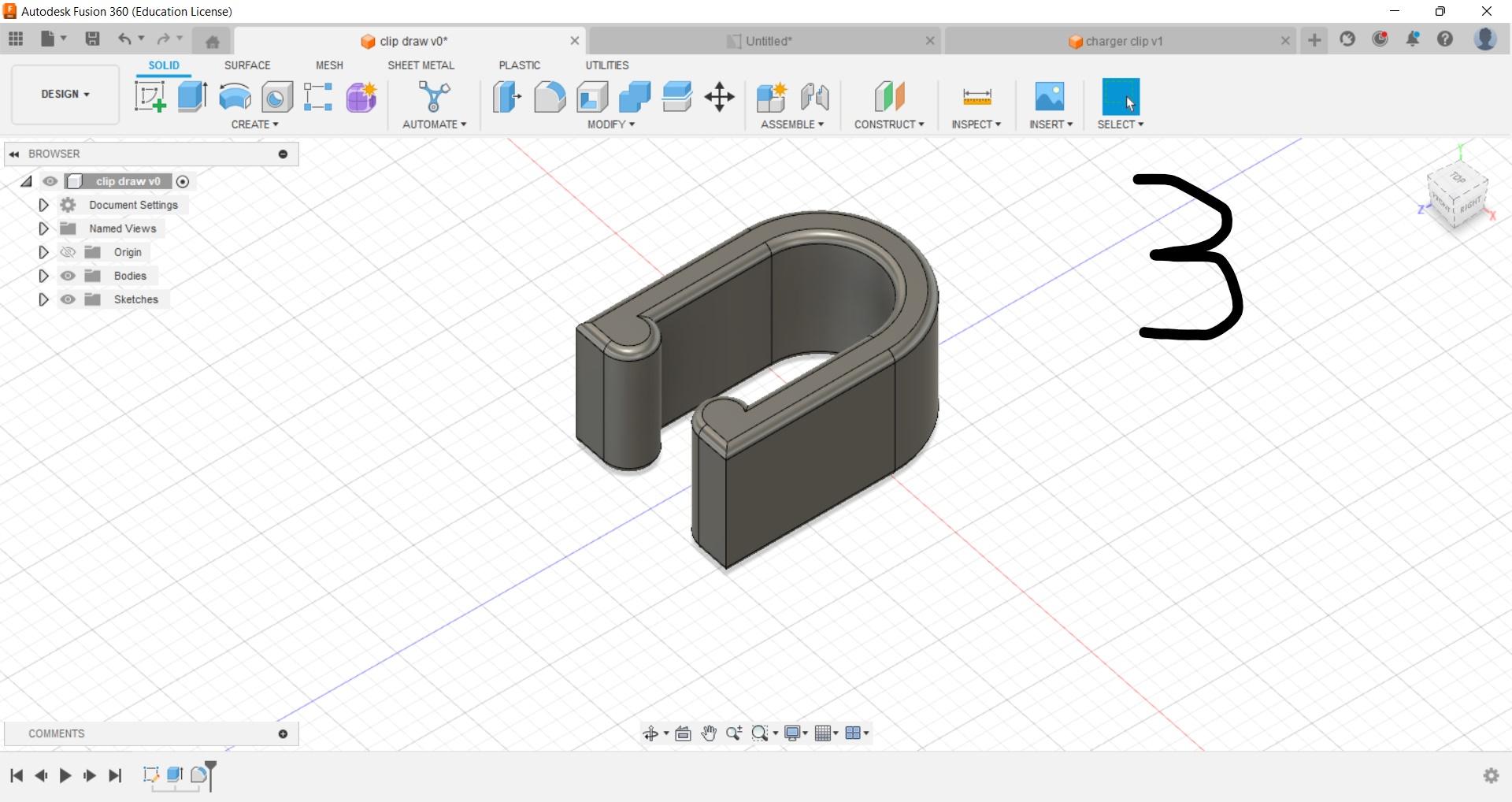Open the DESIGN workspace dropdown
Viewport: 1512px width, 802px height.
pos(64,95)
